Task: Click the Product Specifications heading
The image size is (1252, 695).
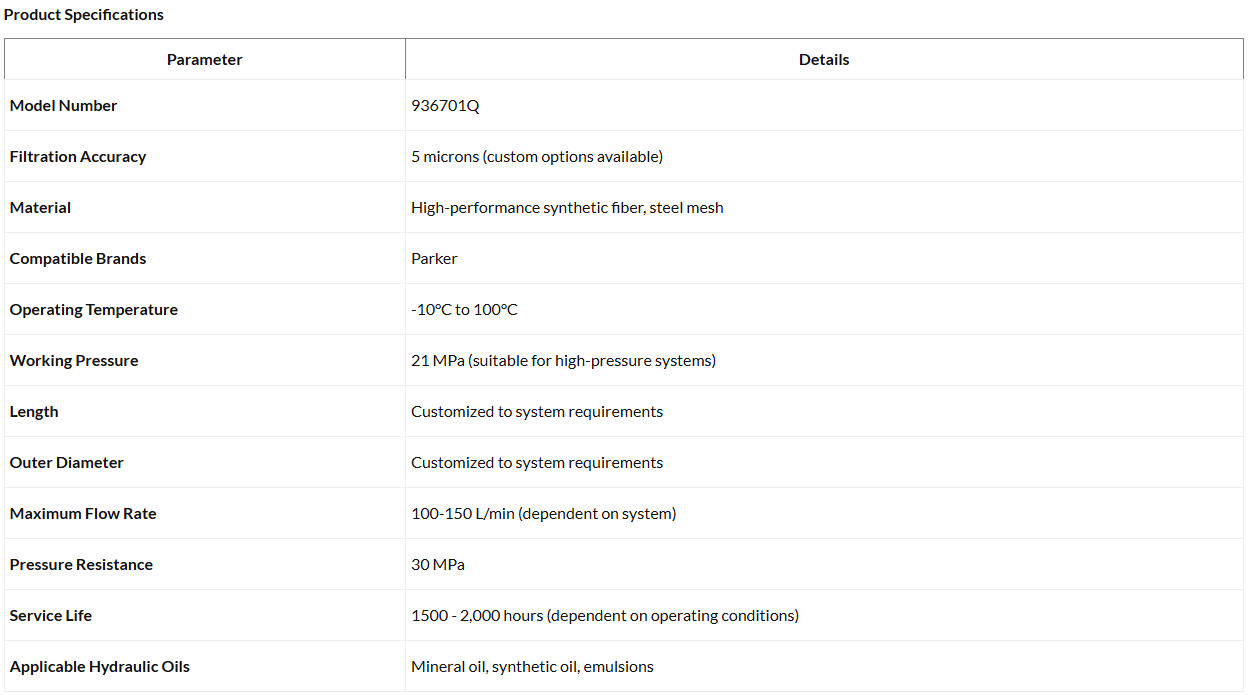Action: click(x=84, y=15)
